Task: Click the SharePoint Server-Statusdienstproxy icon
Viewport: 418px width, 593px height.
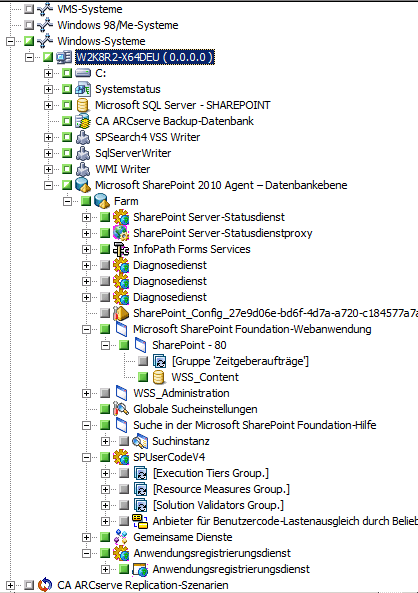Action: pyautogui.click(x=121, y=233)
